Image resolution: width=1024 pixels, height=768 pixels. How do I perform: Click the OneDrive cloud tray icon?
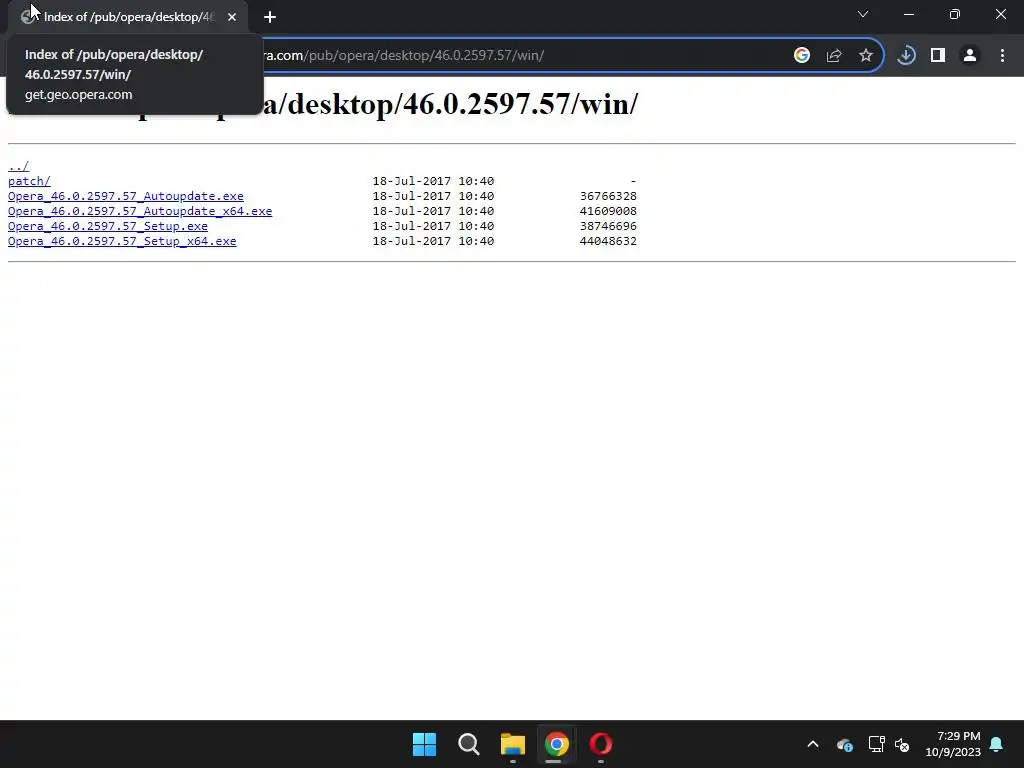844,744
